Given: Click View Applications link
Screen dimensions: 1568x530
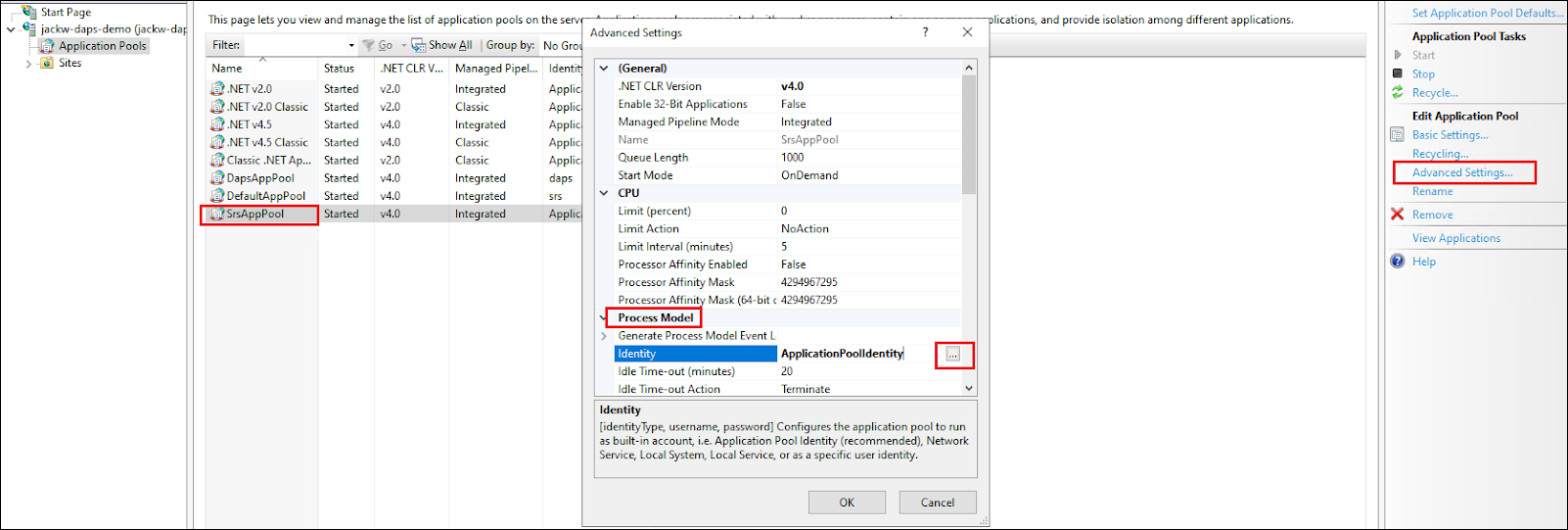Looking at the screenshot, I should pos(1455,238).
